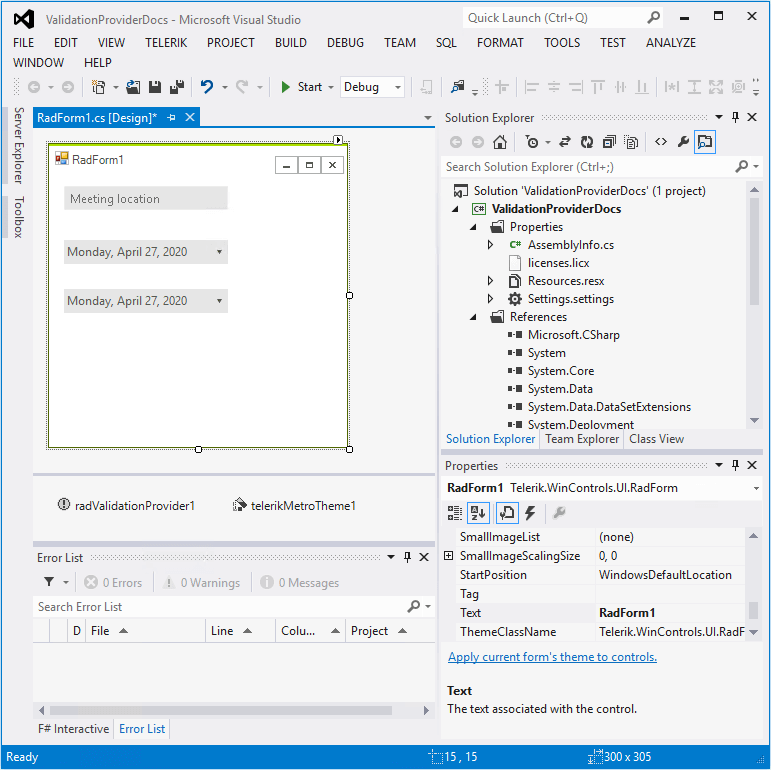Click the Properties wrench icon in Solution Explorer

[x=683, y=142]
